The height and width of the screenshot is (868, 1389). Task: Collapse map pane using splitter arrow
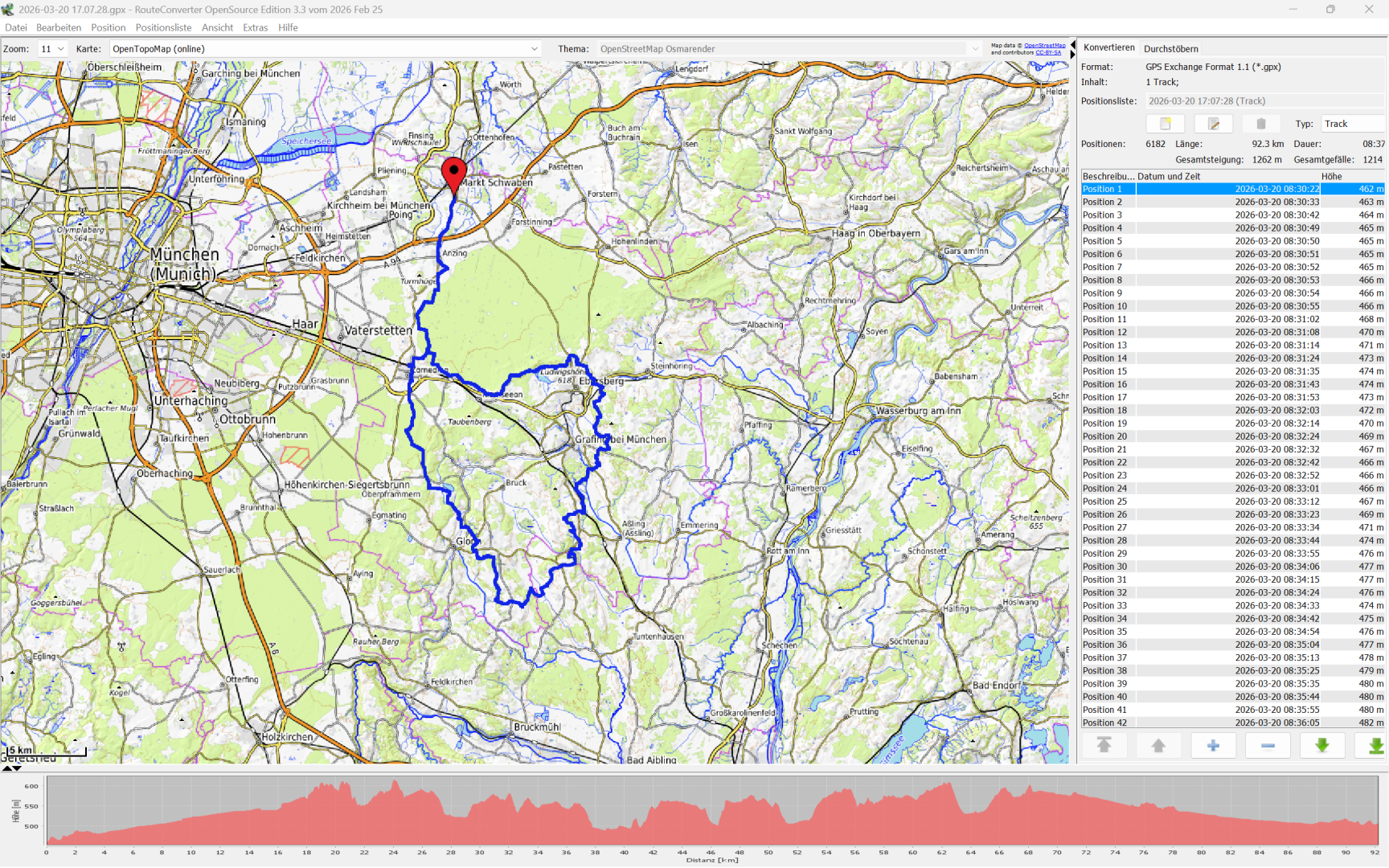(1072, 45)
